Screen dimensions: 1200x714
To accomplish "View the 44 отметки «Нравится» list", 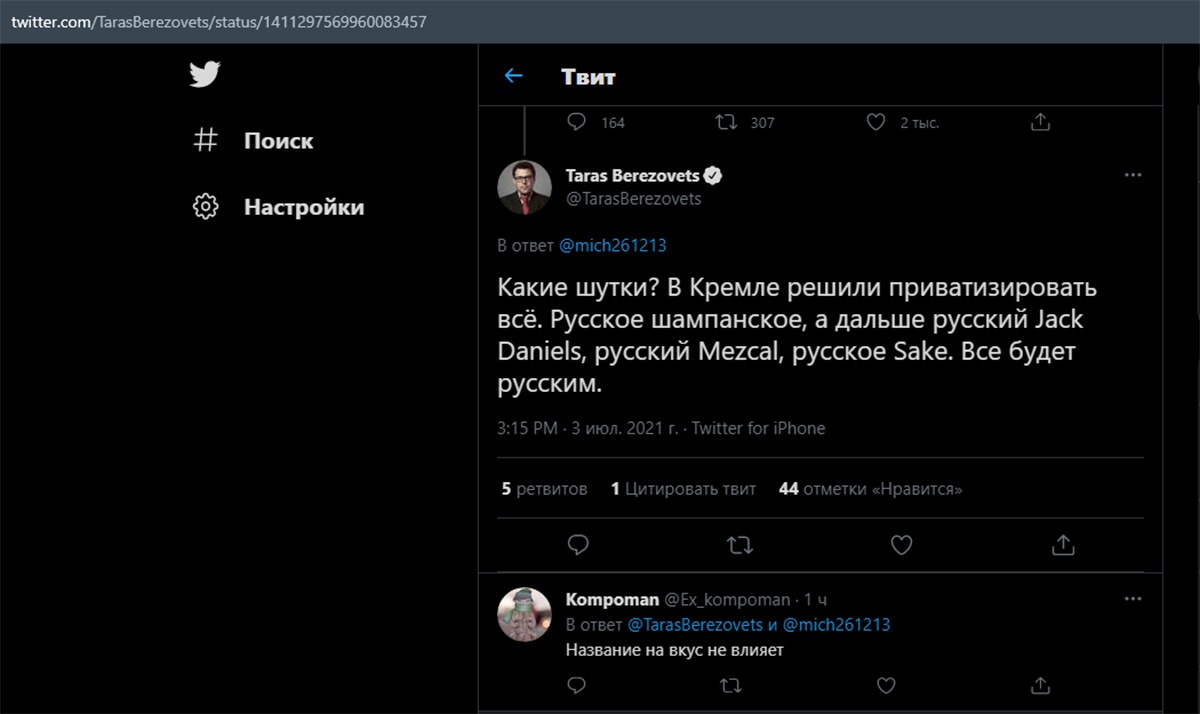I will coord(870,489).
